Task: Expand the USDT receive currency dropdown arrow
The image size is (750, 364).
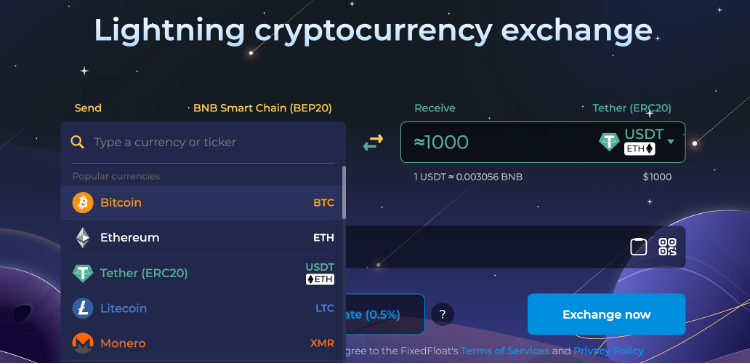Action: click(x=671, y=142)
